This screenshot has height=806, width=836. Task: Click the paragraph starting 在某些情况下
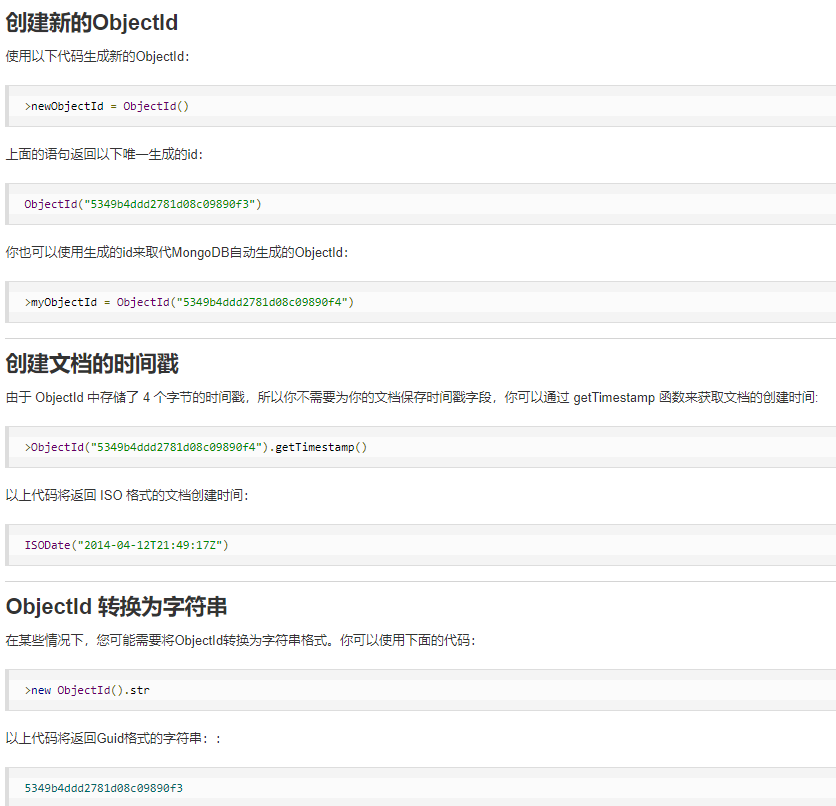(240, 640)
